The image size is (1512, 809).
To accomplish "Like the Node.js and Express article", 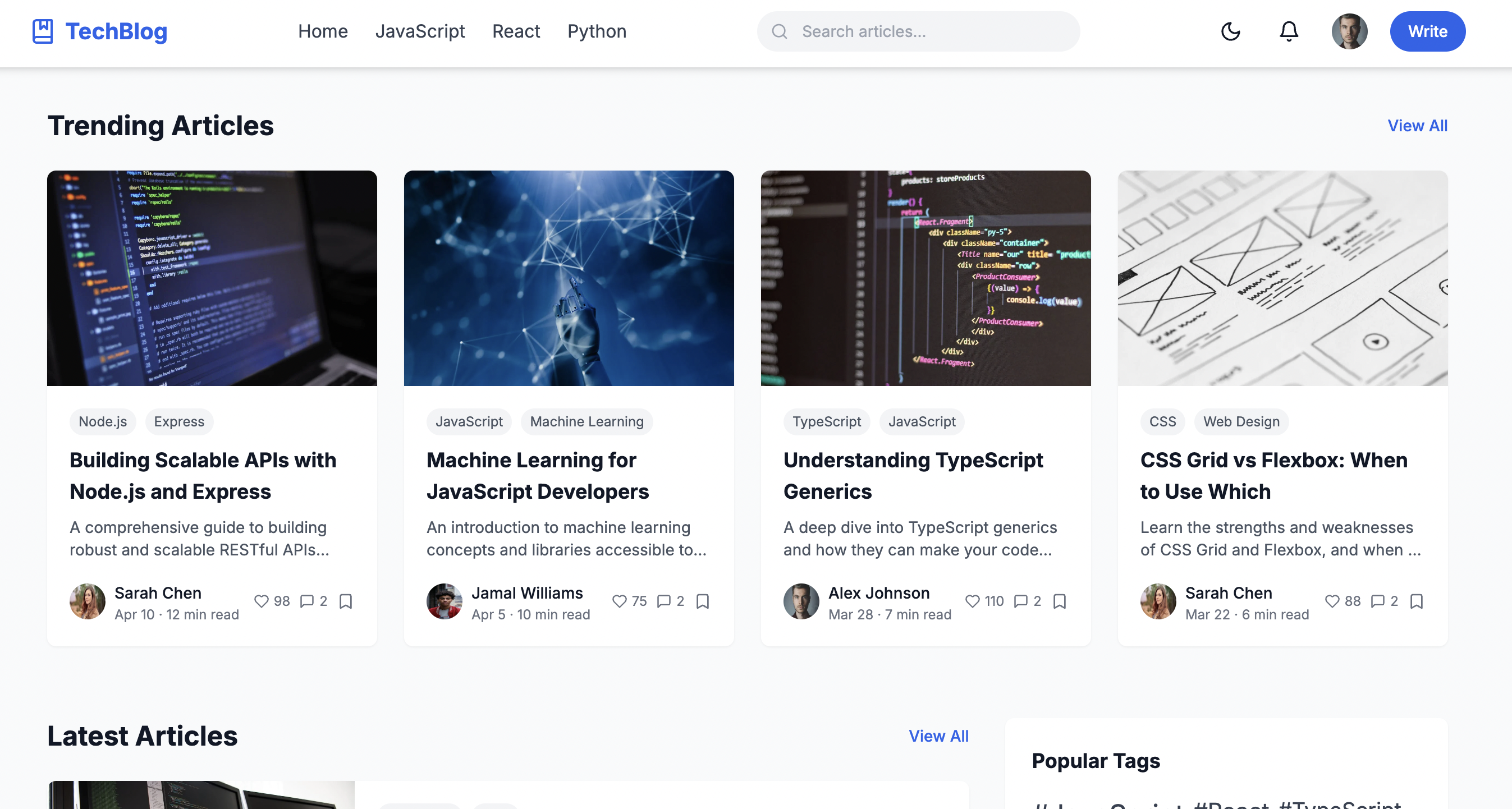I will click(261, 601).
